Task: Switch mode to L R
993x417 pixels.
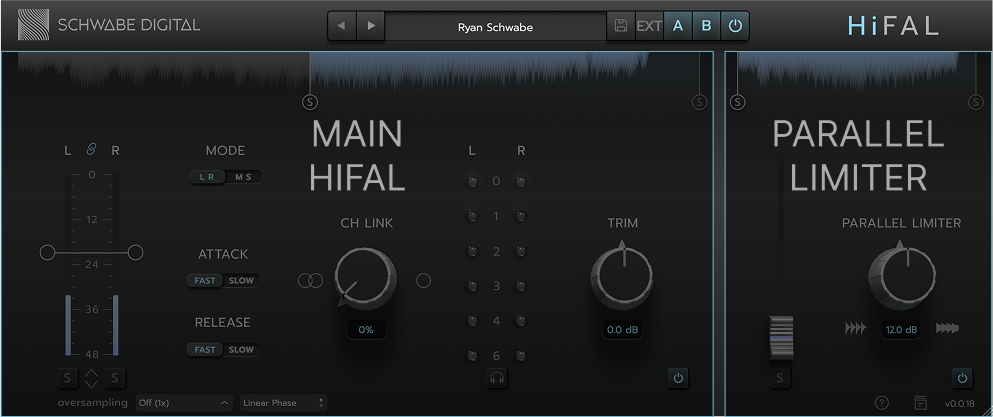Action: [207, 177]
